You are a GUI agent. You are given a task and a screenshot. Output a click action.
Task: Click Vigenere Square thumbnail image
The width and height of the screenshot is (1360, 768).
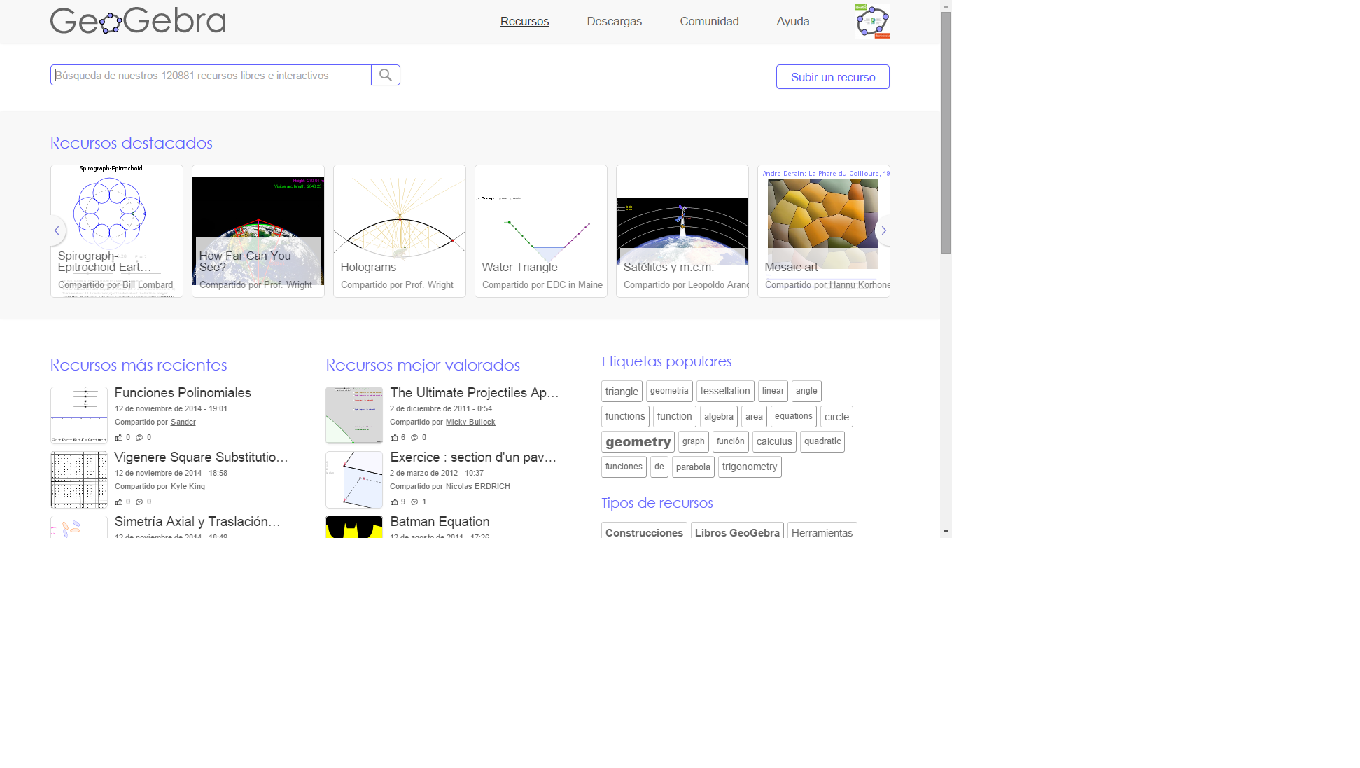pyautogui.click(x=79, y=479)
